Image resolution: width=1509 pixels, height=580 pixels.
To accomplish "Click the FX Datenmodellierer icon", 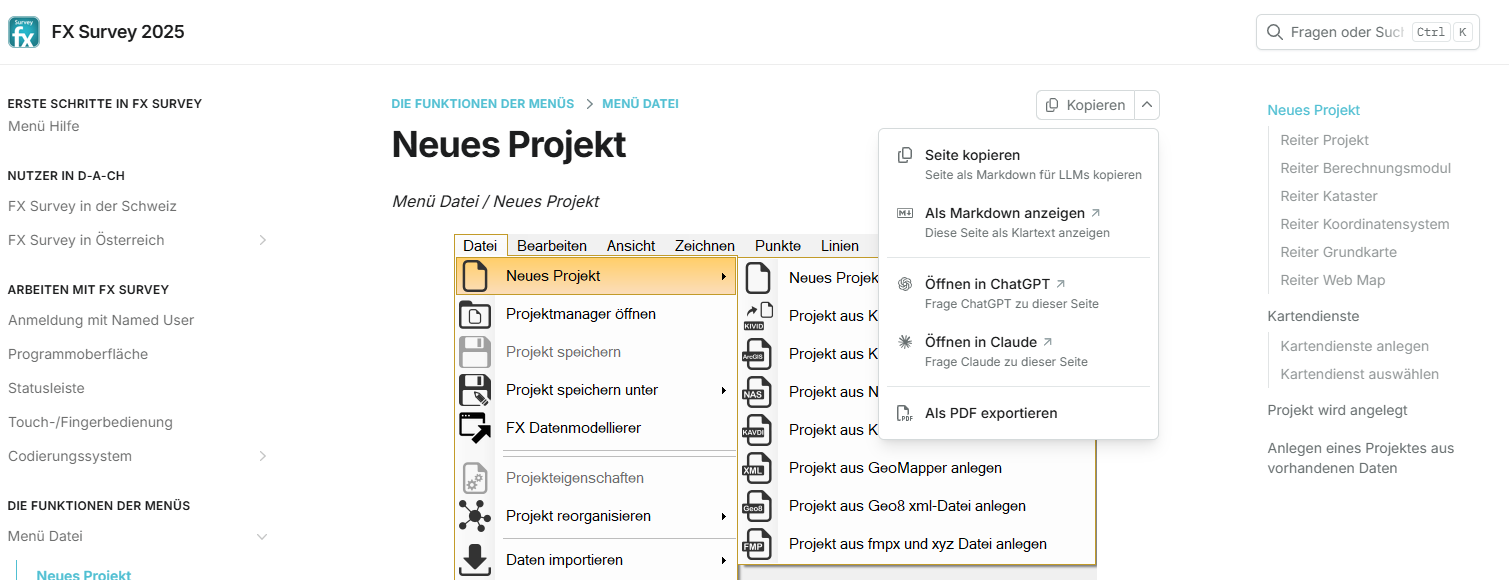I will point(475,428).
